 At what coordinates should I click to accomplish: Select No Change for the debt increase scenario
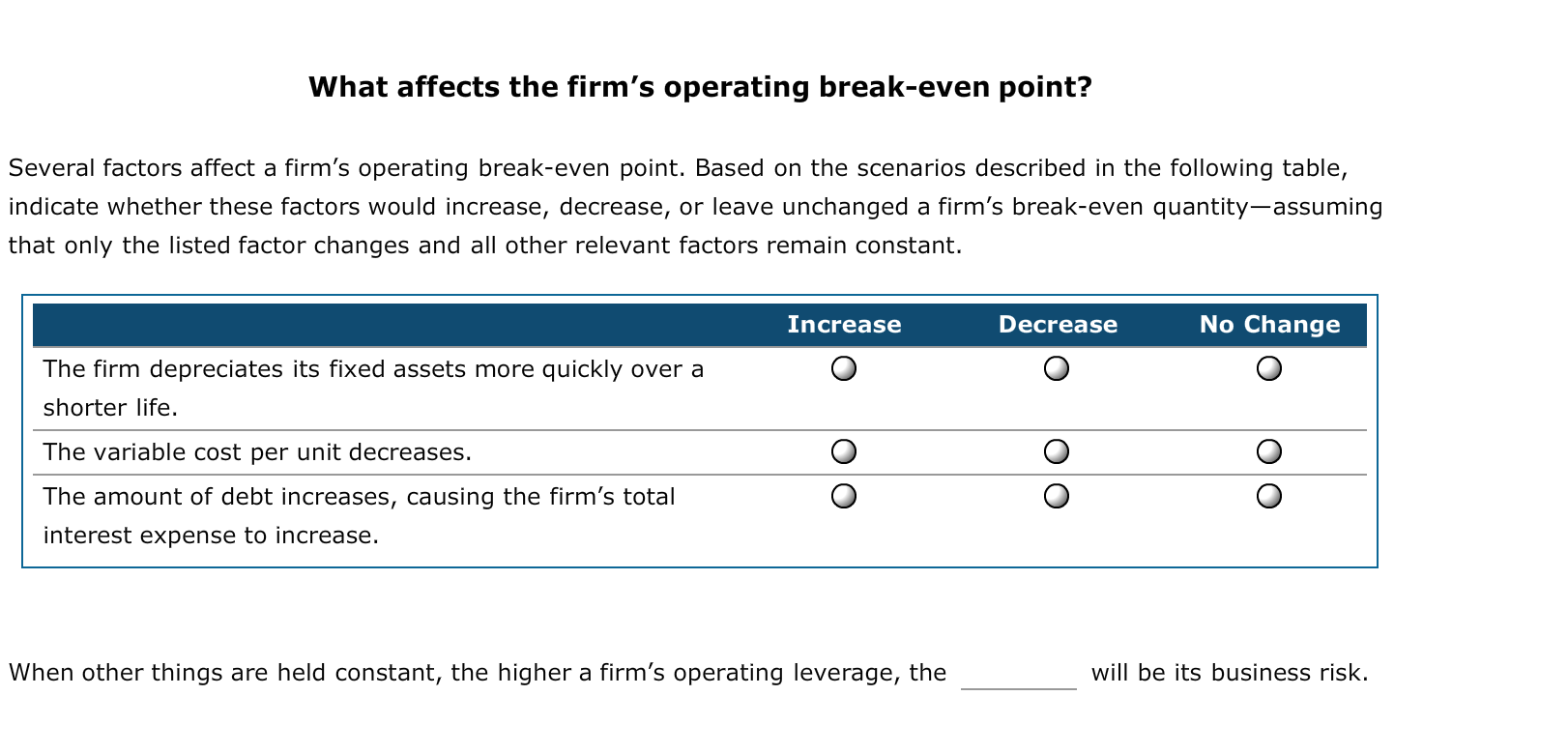tap(1270, 496)
